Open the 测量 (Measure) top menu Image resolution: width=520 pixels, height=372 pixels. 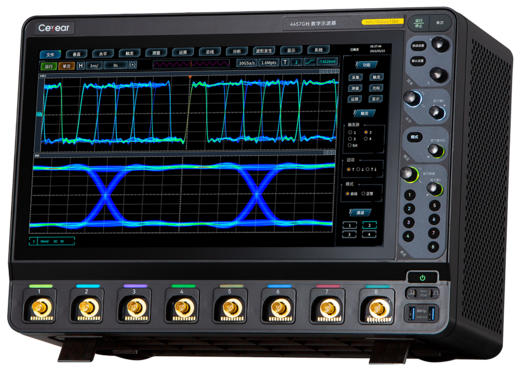(156, 53)
